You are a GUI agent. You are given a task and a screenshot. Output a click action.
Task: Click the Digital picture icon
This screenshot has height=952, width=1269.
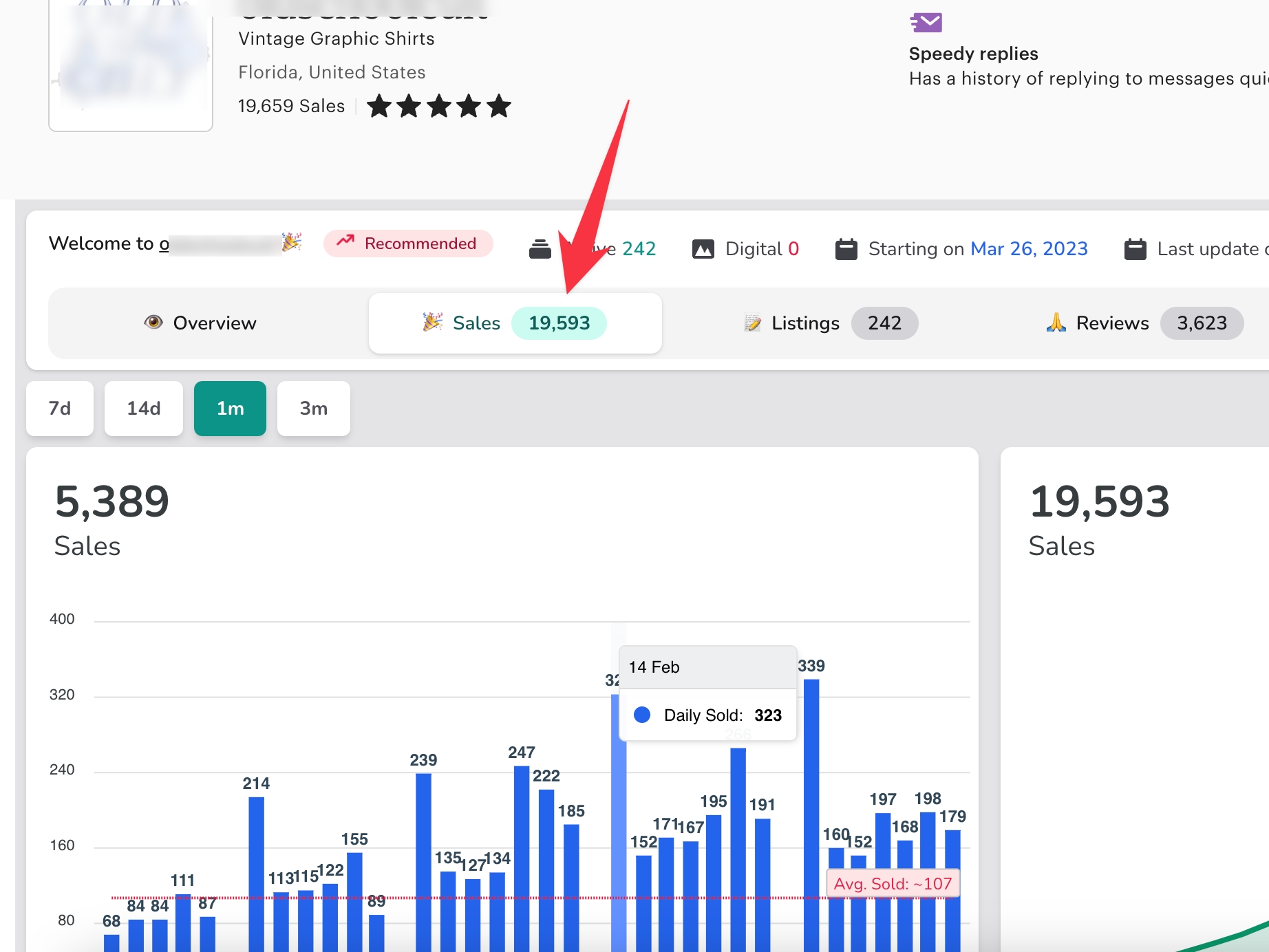click(703, 249)
